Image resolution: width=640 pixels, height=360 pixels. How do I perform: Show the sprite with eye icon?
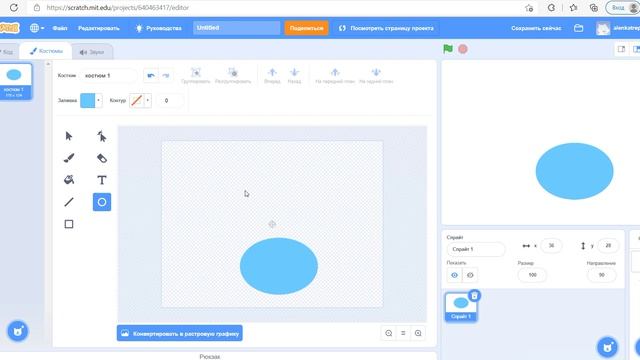point(454,275)
